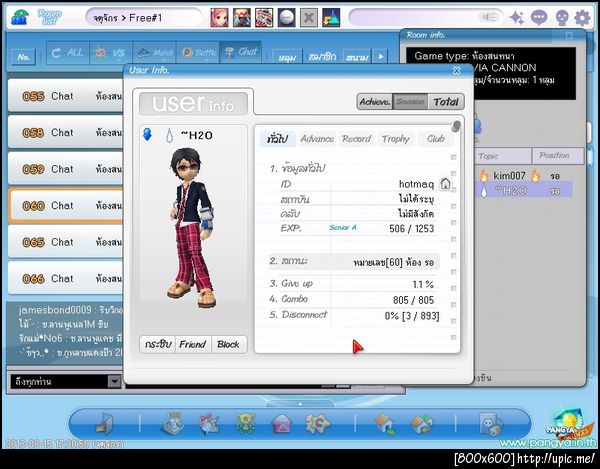Viewport: 600px width, 469px height.
Task: Open the book with palette icon
Action: point(491,424)
